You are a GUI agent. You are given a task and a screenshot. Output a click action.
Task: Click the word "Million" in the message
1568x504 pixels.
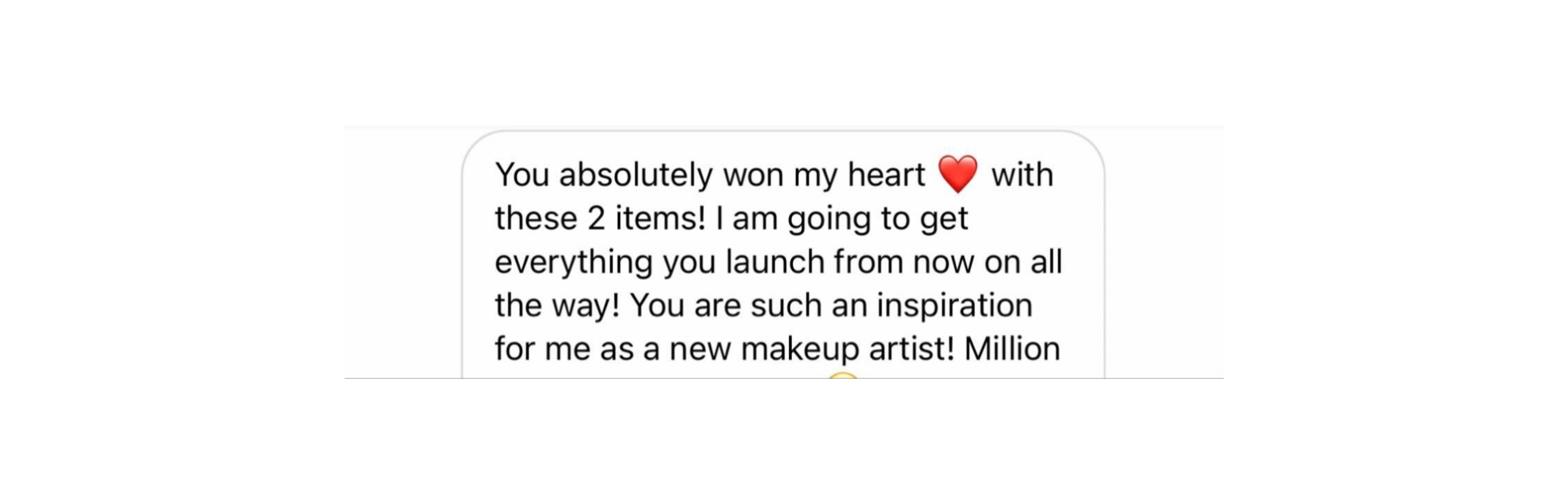(1012, 349)
